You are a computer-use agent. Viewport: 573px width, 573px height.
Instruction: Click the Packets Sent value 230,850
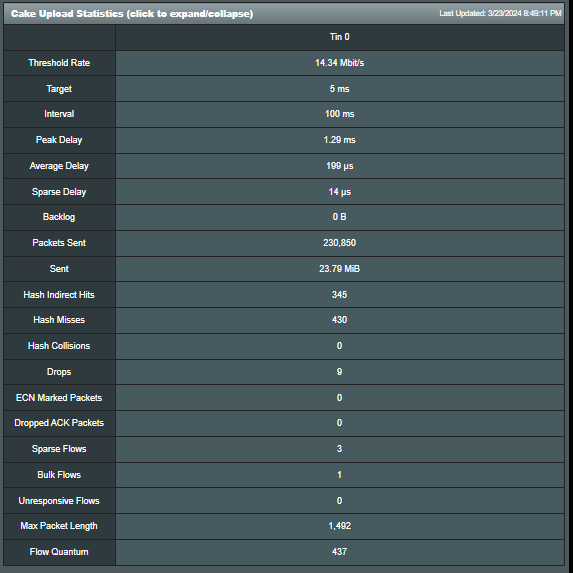[339, 243]
